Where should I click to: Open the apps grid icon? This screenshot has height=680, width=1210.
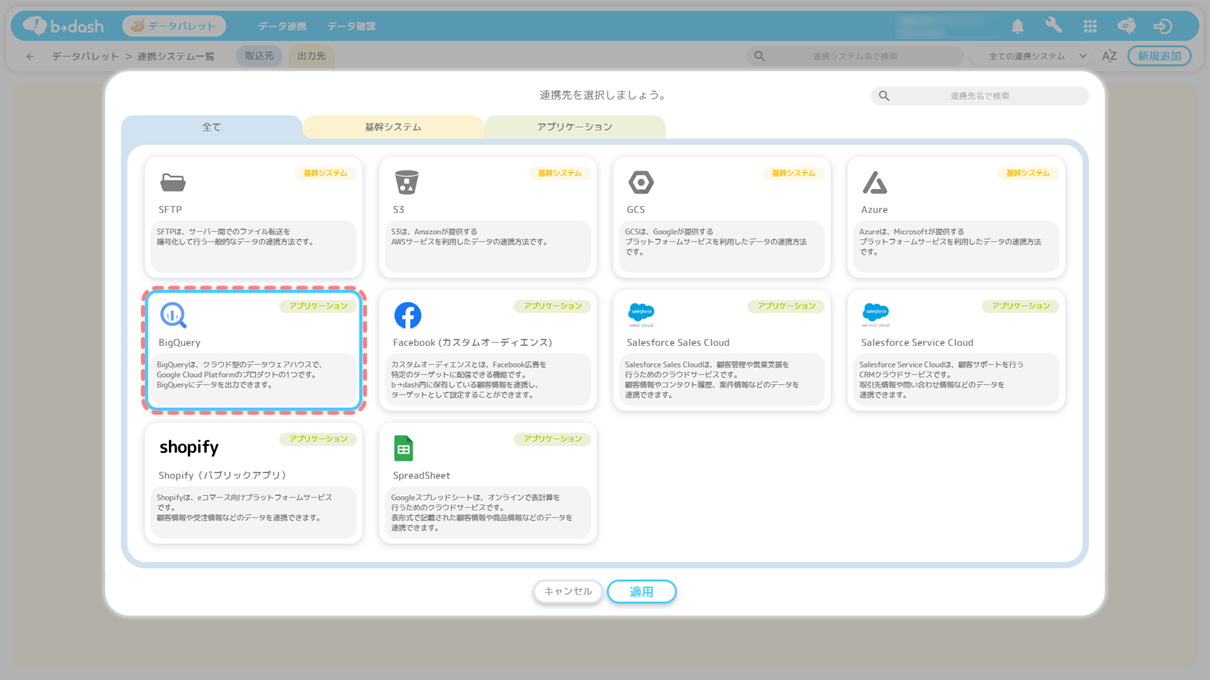tap(1090, 26)
